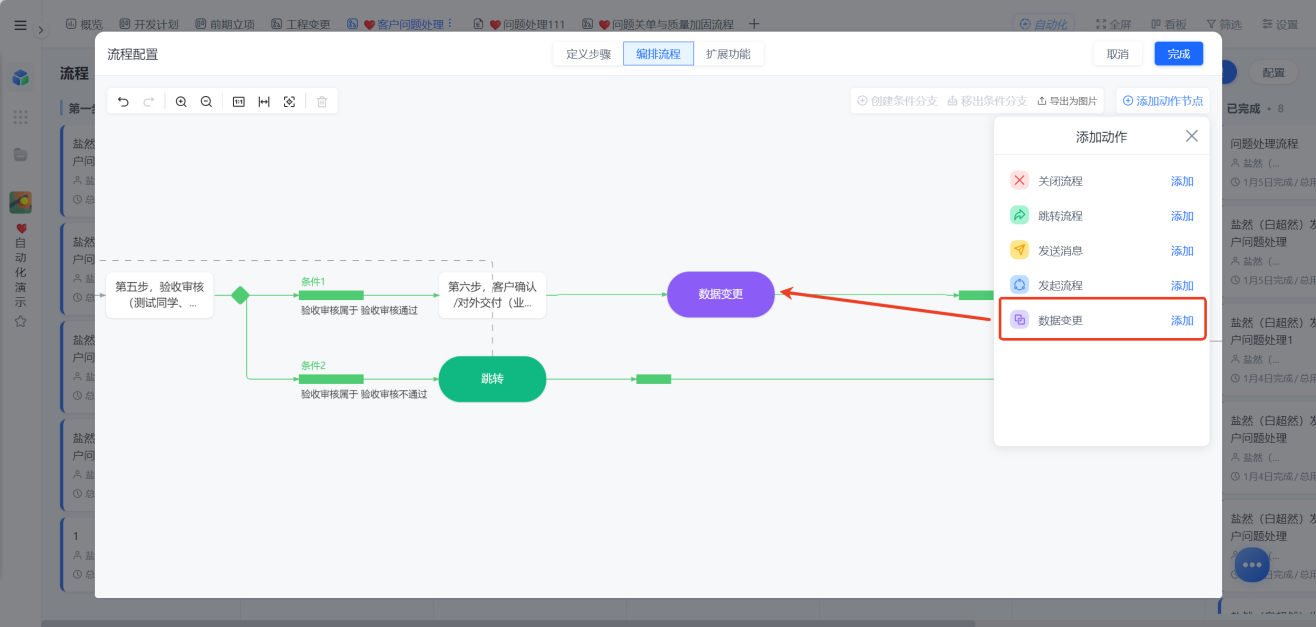Undo the last flow edit
1316x627 pixels.
point(123,101)
